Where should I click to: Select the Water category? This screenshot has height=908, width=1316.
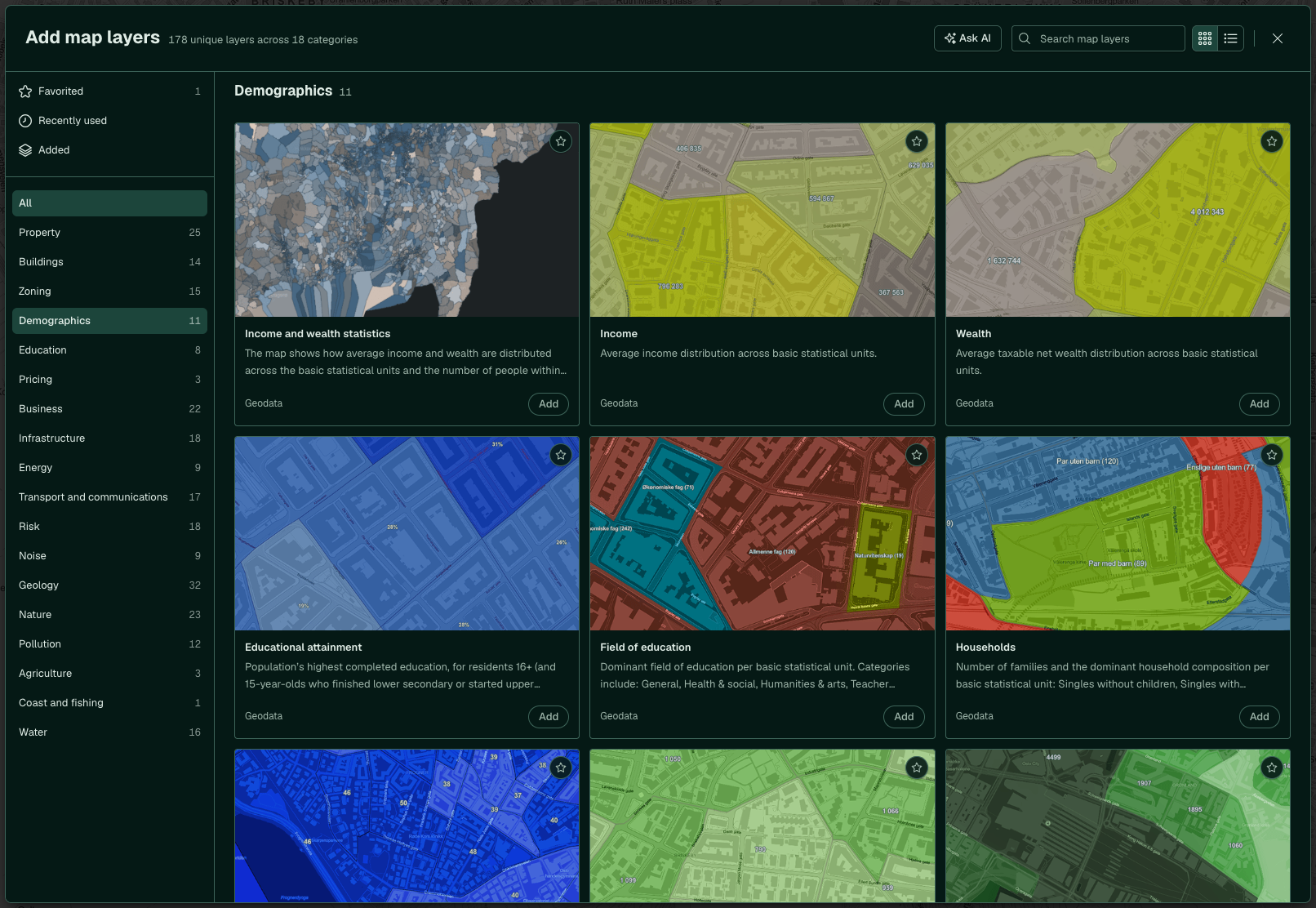pos(109,732)
